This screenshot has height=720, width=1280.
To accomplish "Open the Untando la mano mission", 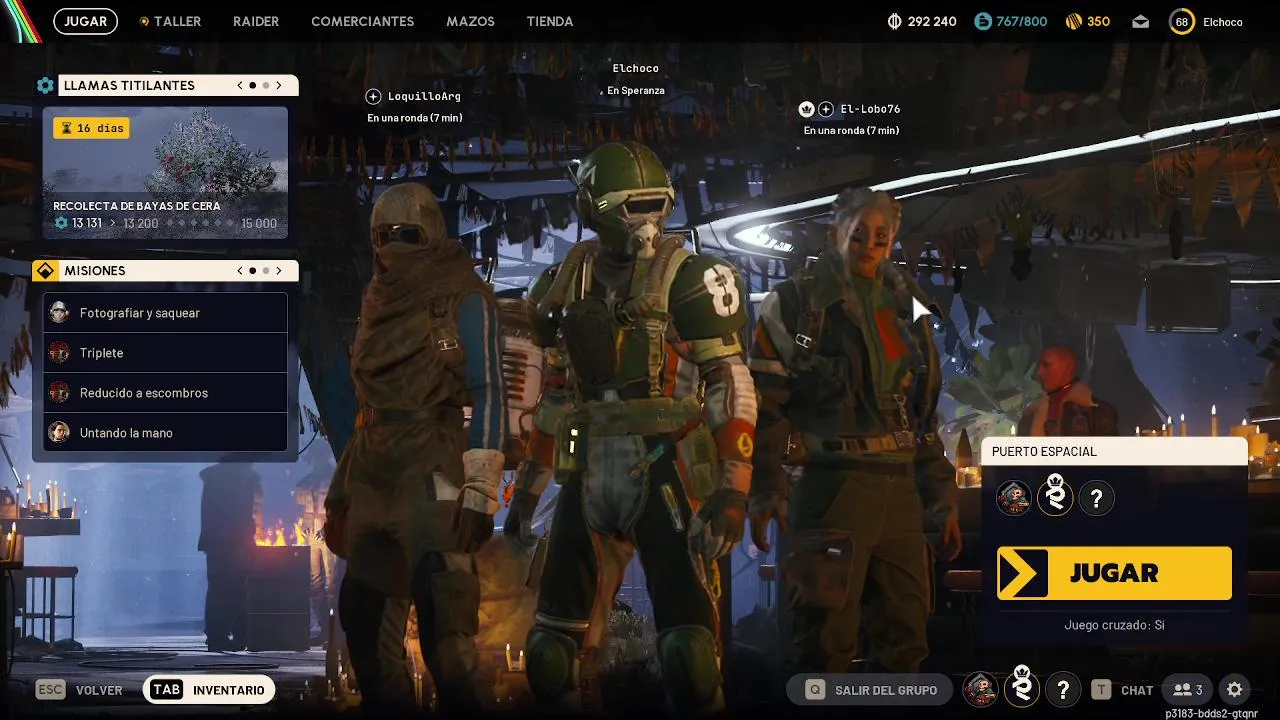I will pos(165,433).
